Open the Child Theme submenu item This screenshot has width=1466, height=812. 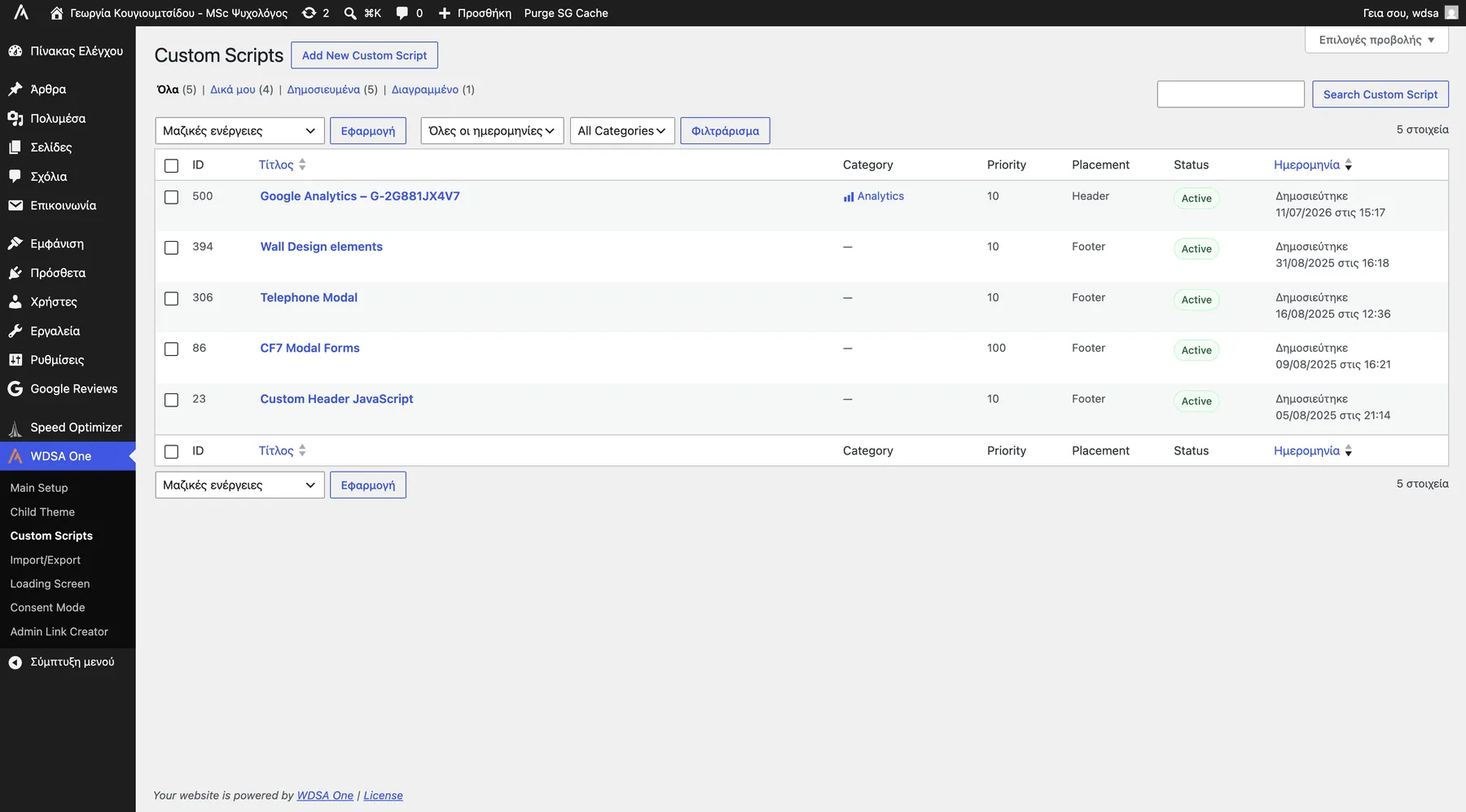click(42, 511)
